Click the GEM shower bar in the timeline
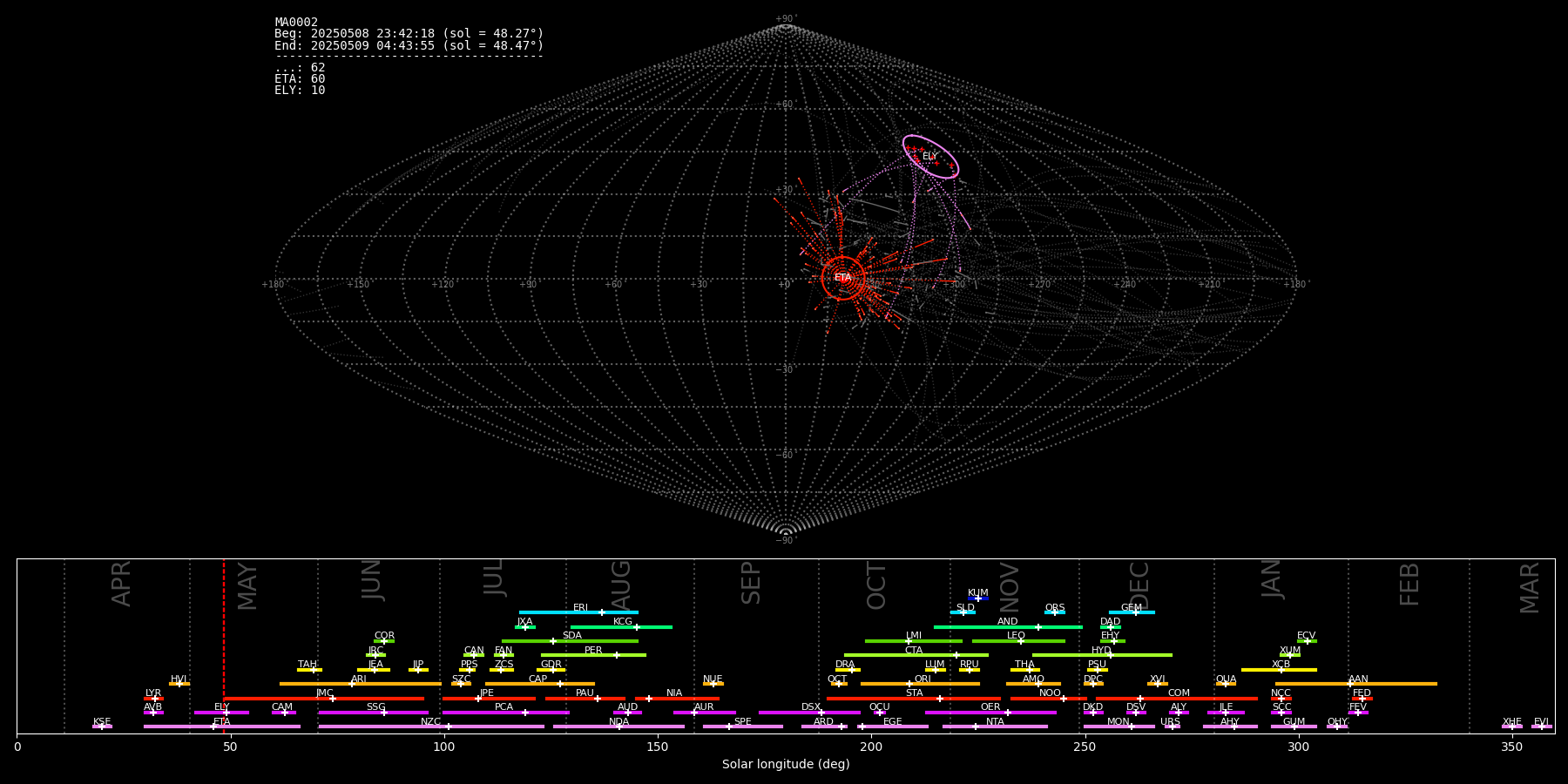Viewport: 1568px width, 784px height. click(1132, 612)
